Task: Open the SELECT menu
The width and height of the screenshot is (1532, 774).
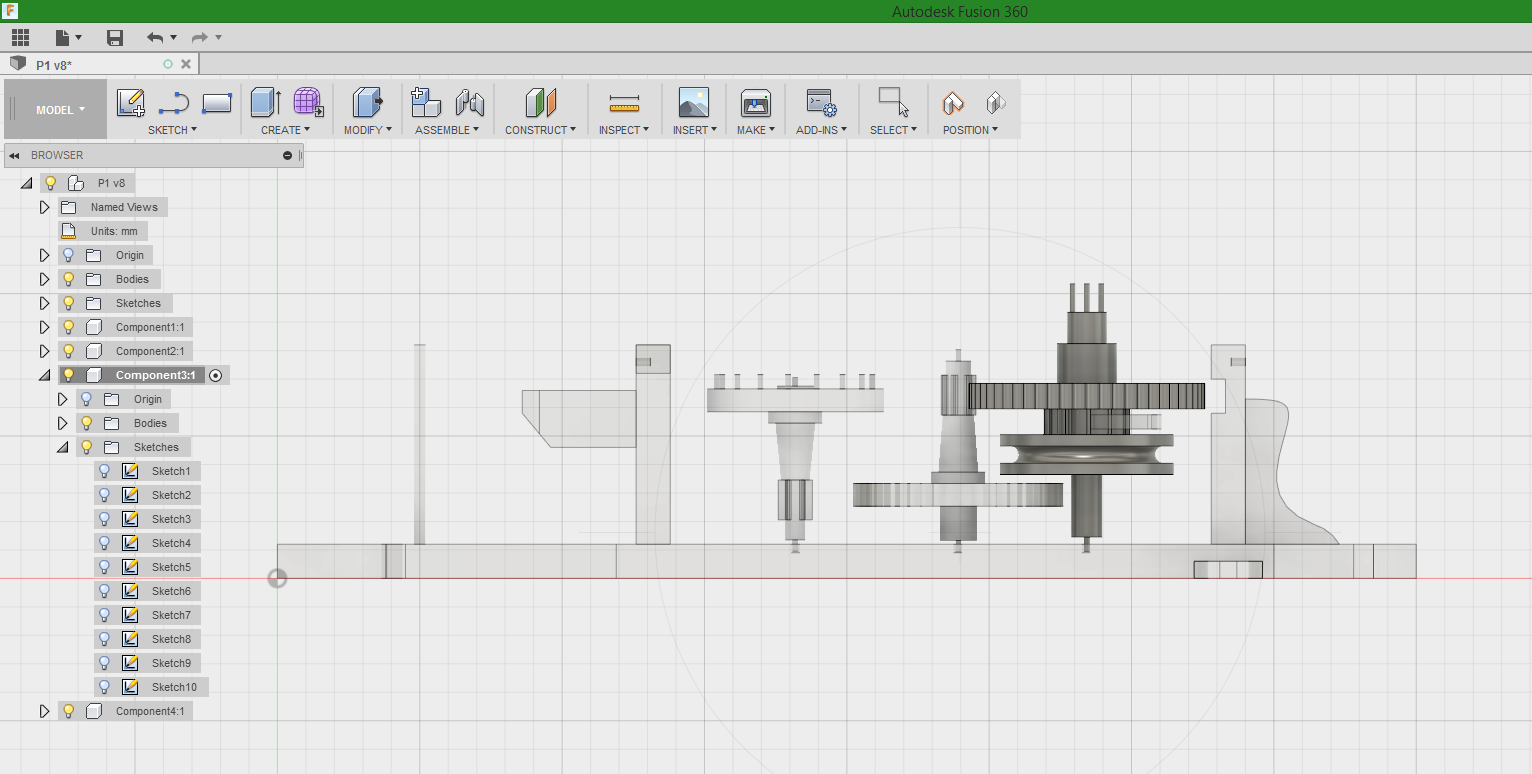Action: point(893,130)
